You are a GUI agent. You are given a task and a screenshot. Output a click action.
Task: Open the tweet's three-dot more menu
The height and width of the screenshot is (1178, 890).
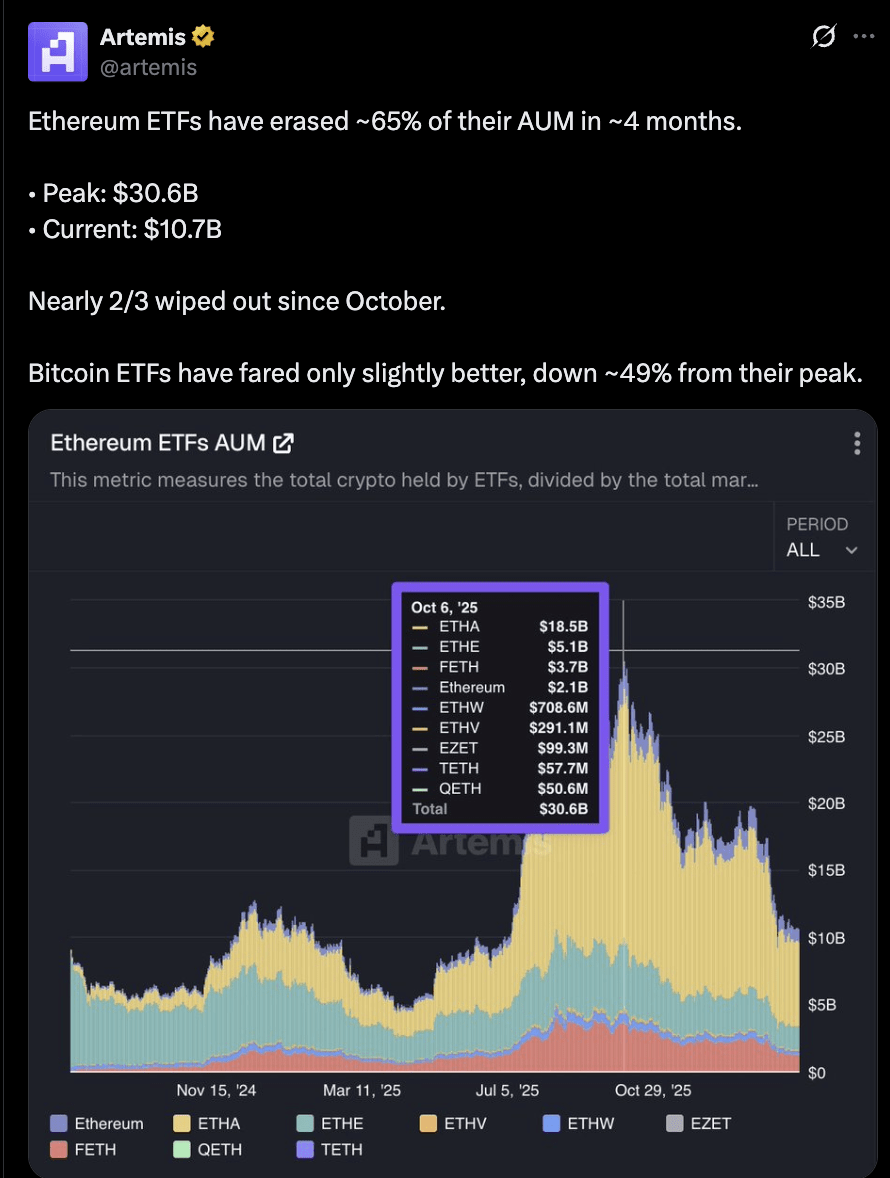pos(864,36)
